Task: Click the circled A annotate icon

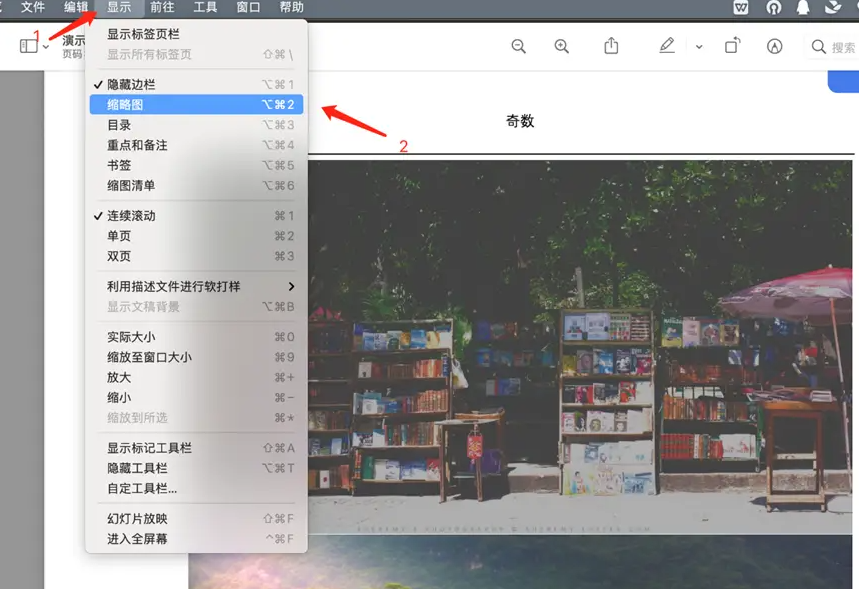Action: point(774,47)
